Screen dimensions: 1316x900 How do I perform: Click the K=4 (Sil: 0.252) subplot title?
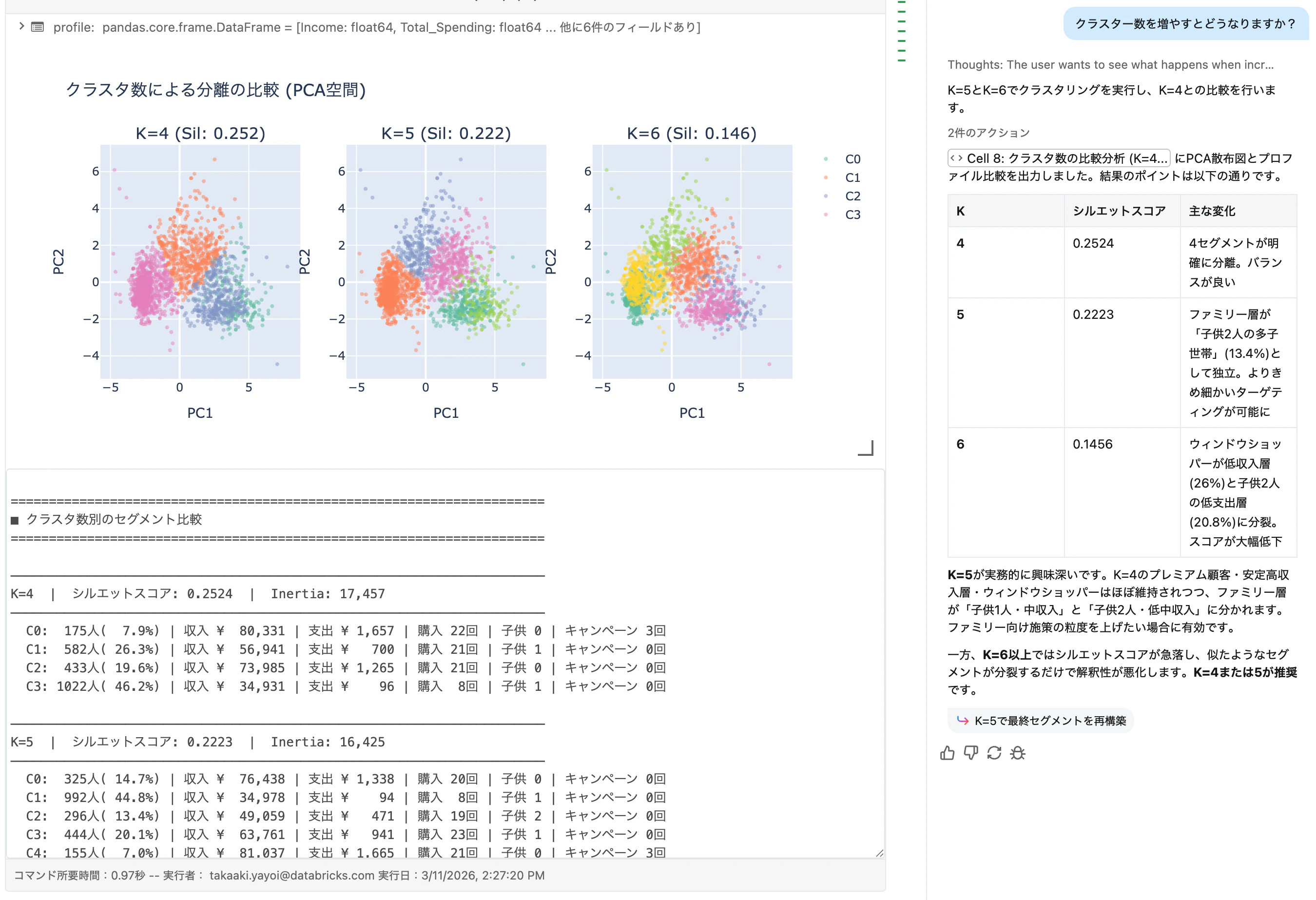[200, 133]
